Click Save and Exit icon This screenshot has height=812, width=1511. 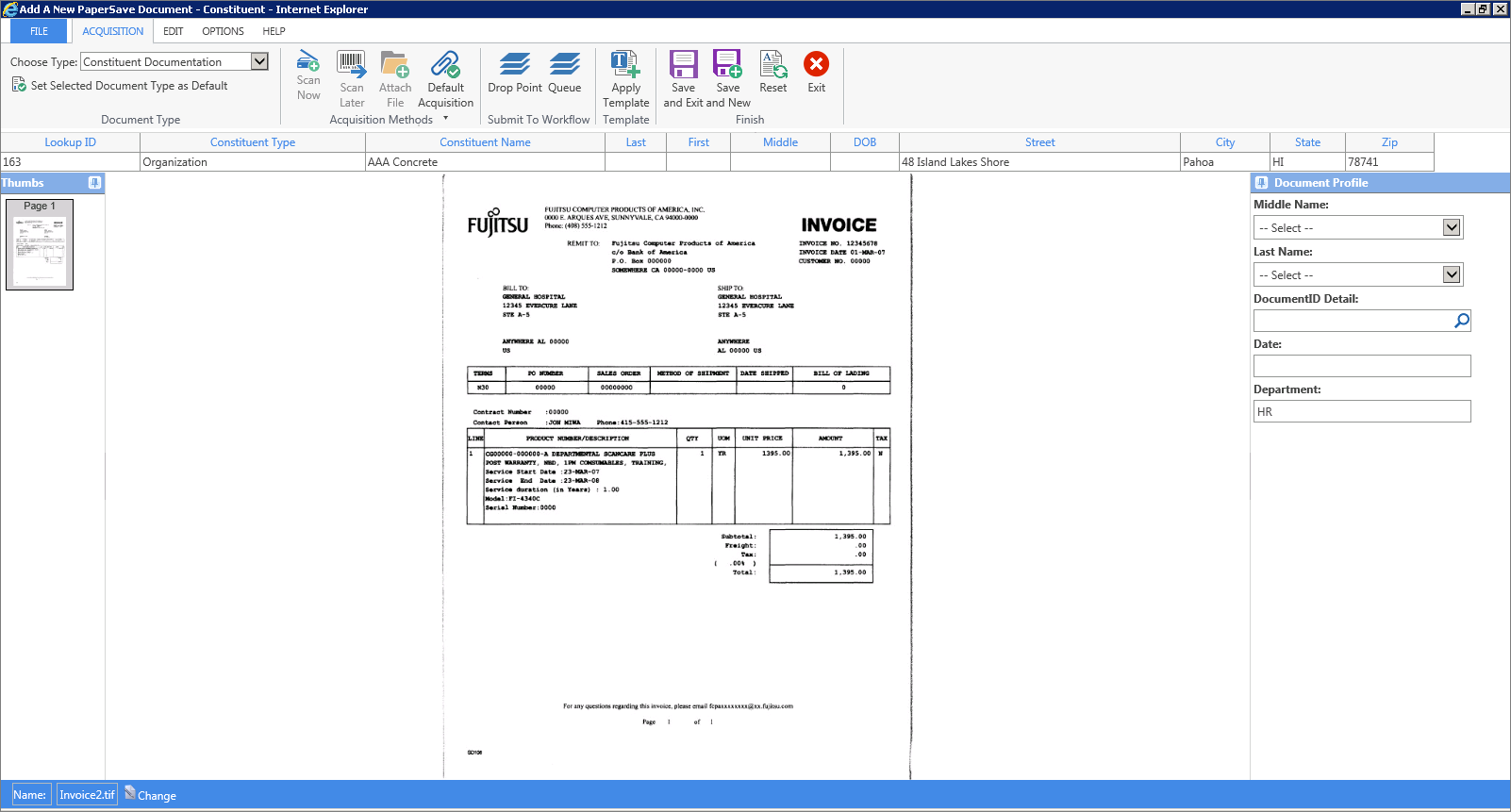point(684,64)
